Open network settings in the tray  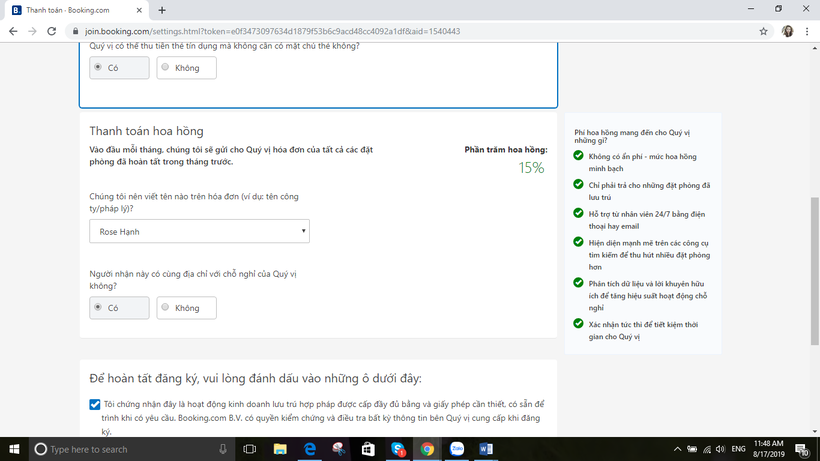click(707, 449)
